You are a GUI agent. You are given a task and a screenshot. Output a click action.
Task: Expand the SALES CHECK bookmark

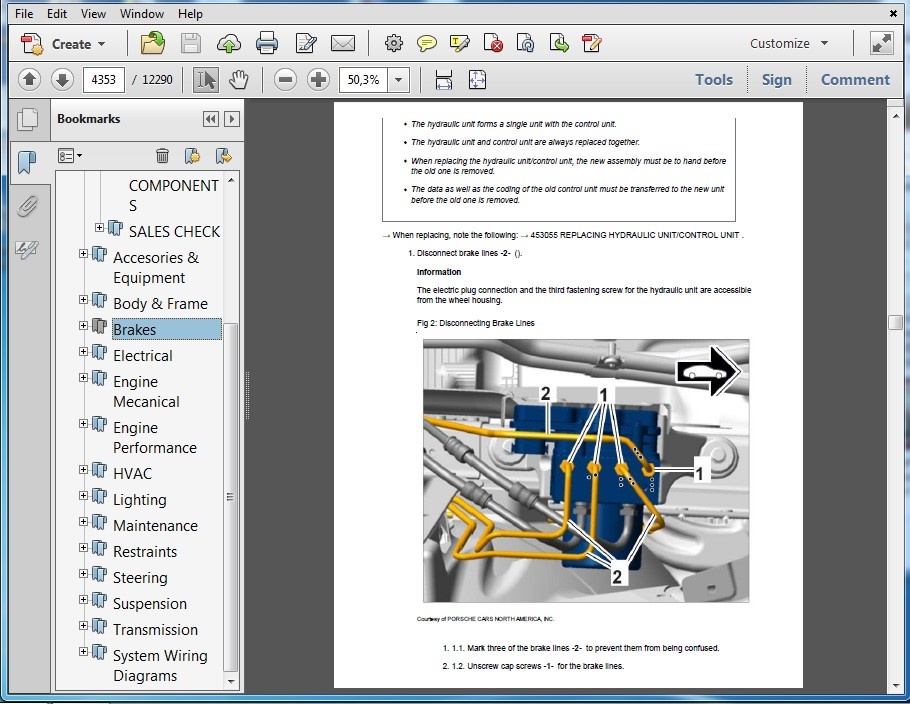pyautogui.click(x=99, y=228)
